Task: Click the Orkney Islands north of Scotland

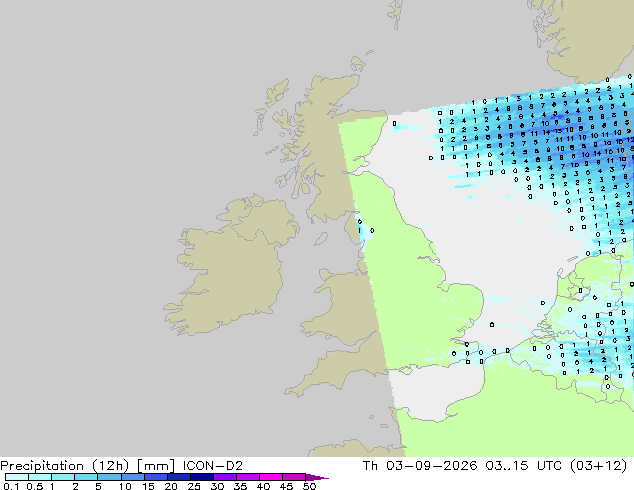Action: click(358, 63)
